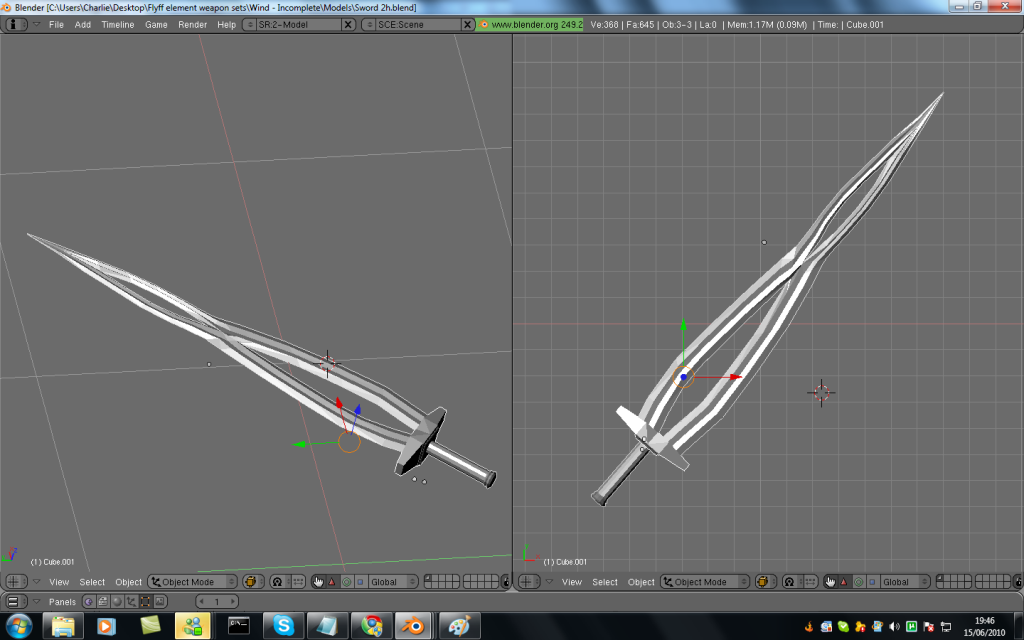Click the Editing context icon in Panels header
Screen dimensions: 1024x640
pyautogui.click(x=146, y=601)
